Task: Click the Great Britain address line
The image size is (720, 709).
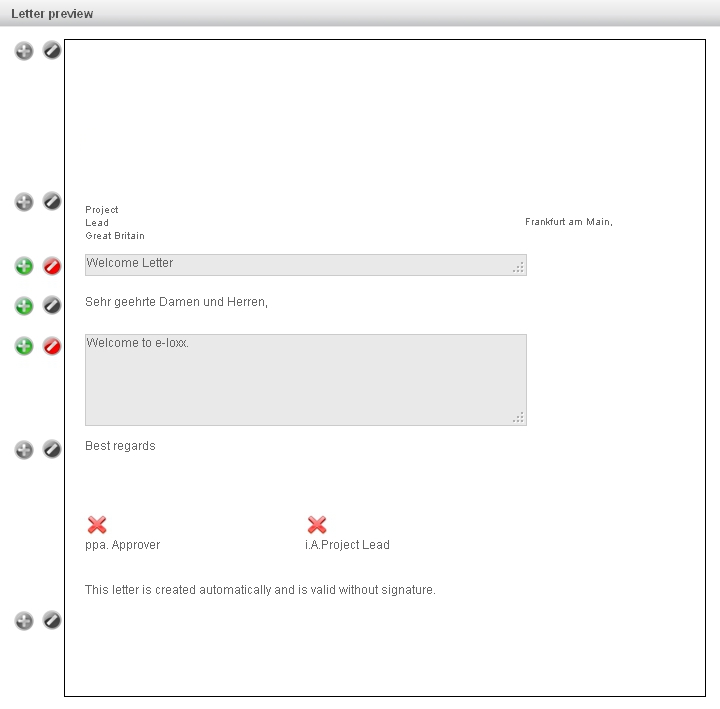Action: [x=115, y=236]
